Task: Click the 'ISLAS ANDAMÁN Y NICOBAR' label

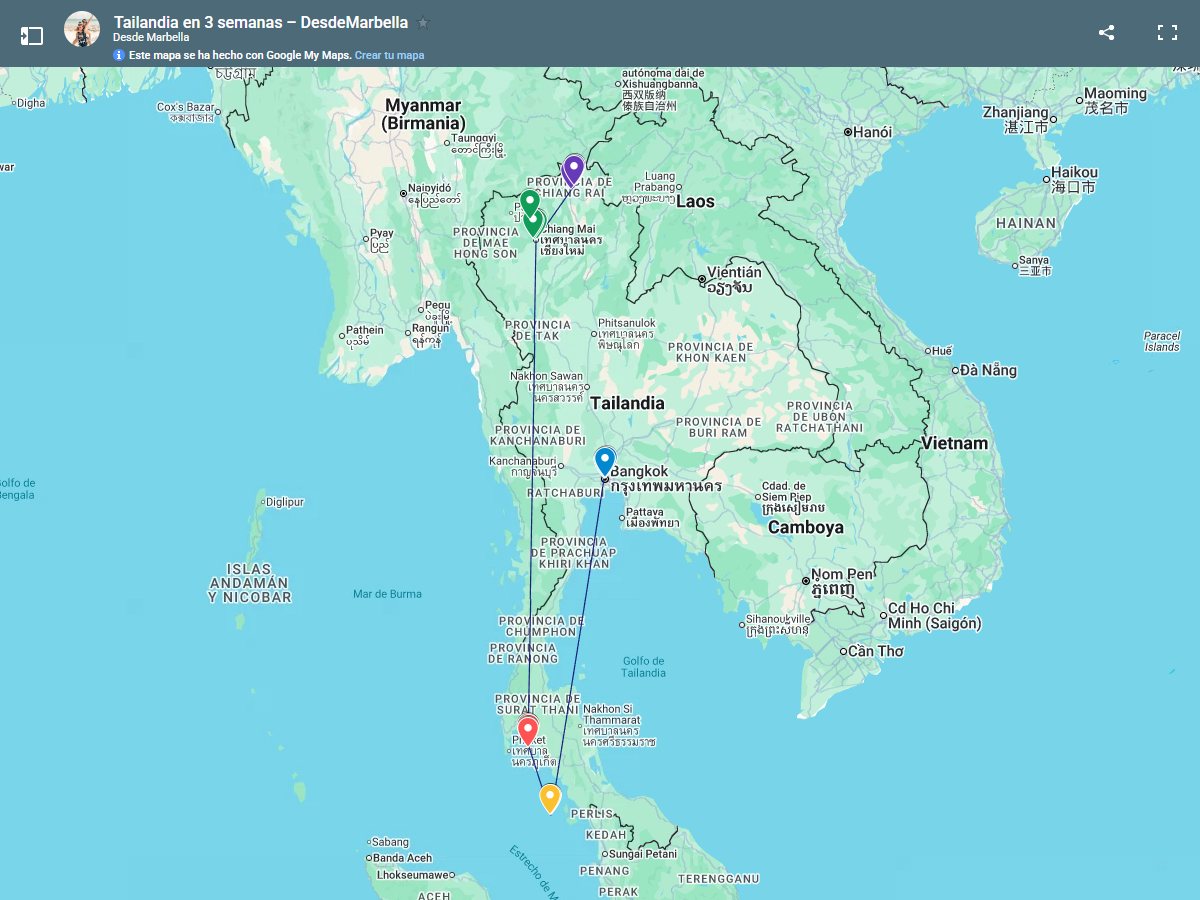Action: coord(249,583)
